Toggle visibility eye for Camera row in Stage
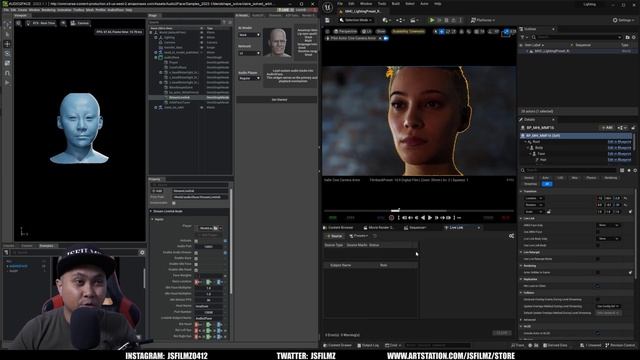 click(202, 42)
